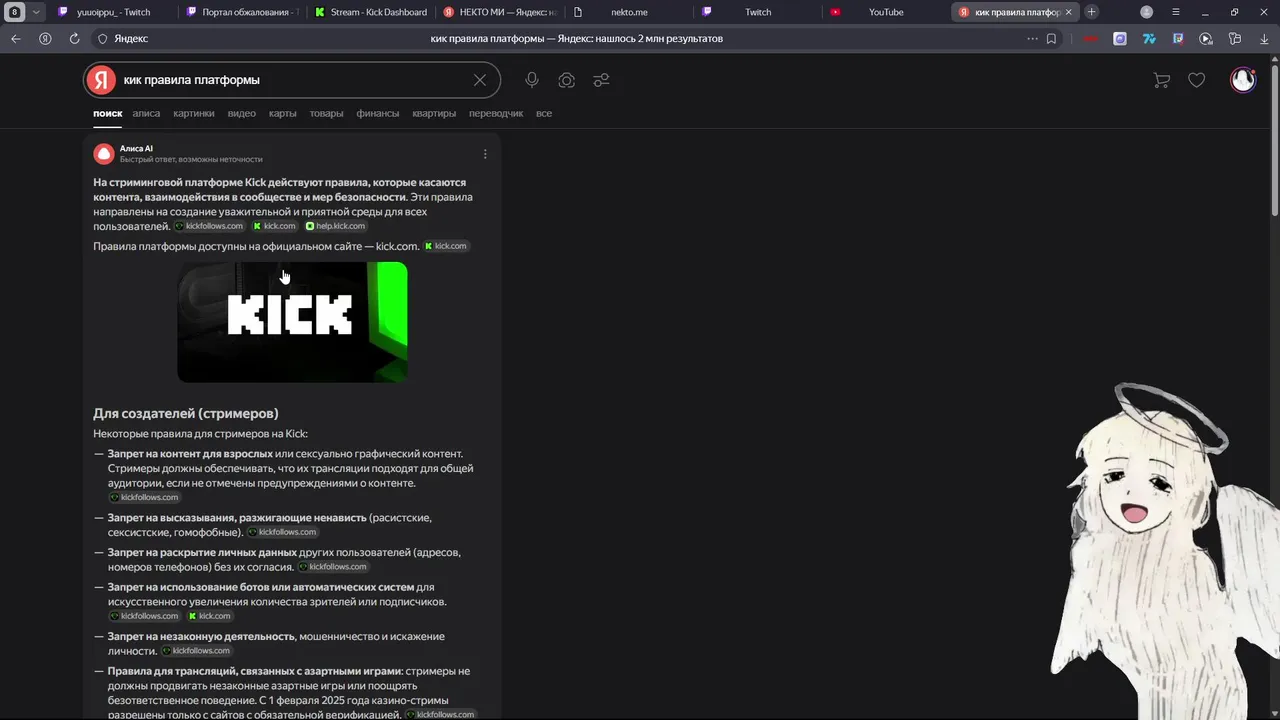The width and height of the screenshot is (1280, 720).
Task: Switch to the Портал обжалования tab
Action: (x=240, y=12)
